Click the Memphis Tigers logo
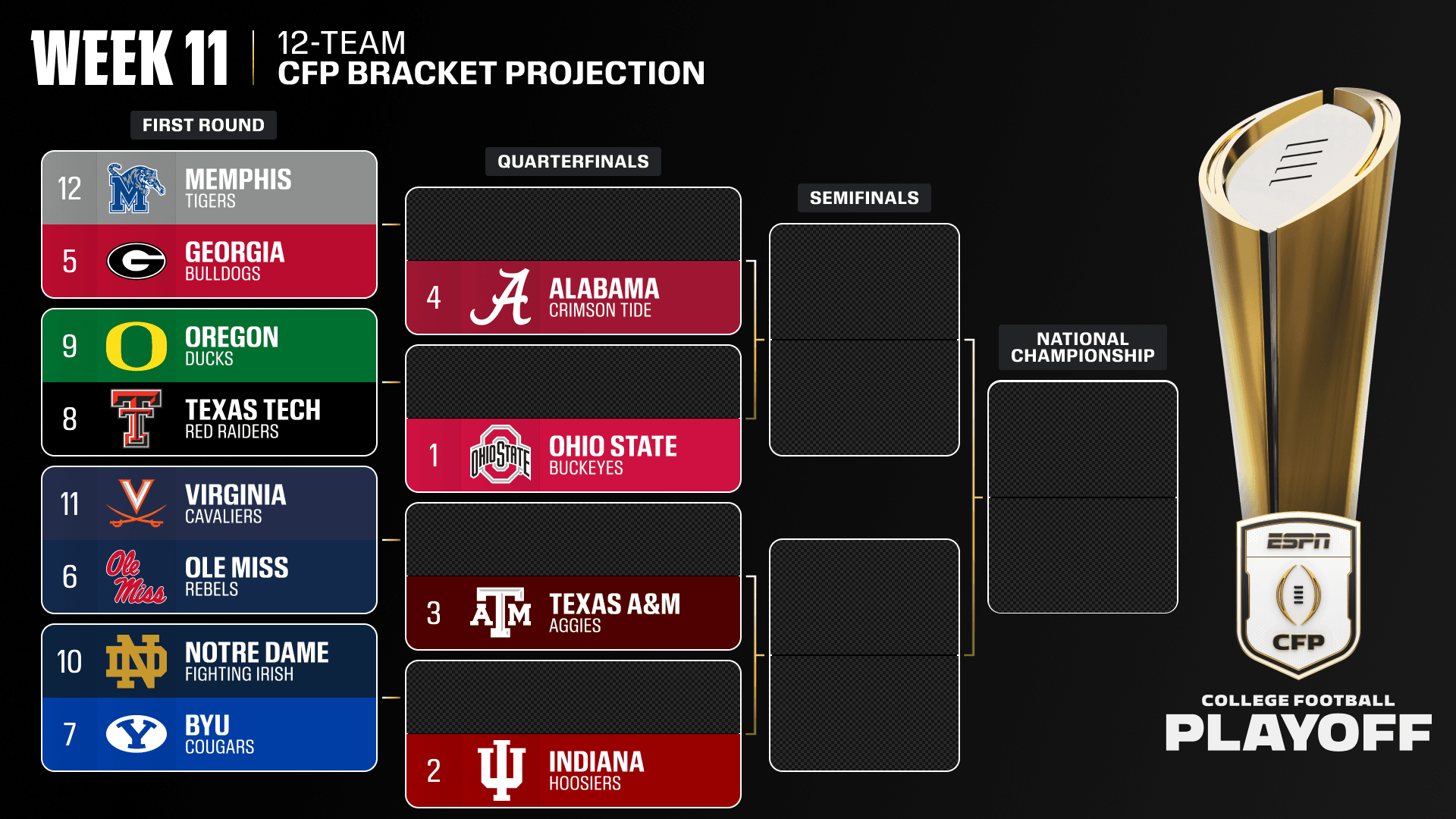The image size is (1456, 819). point(136,188)
